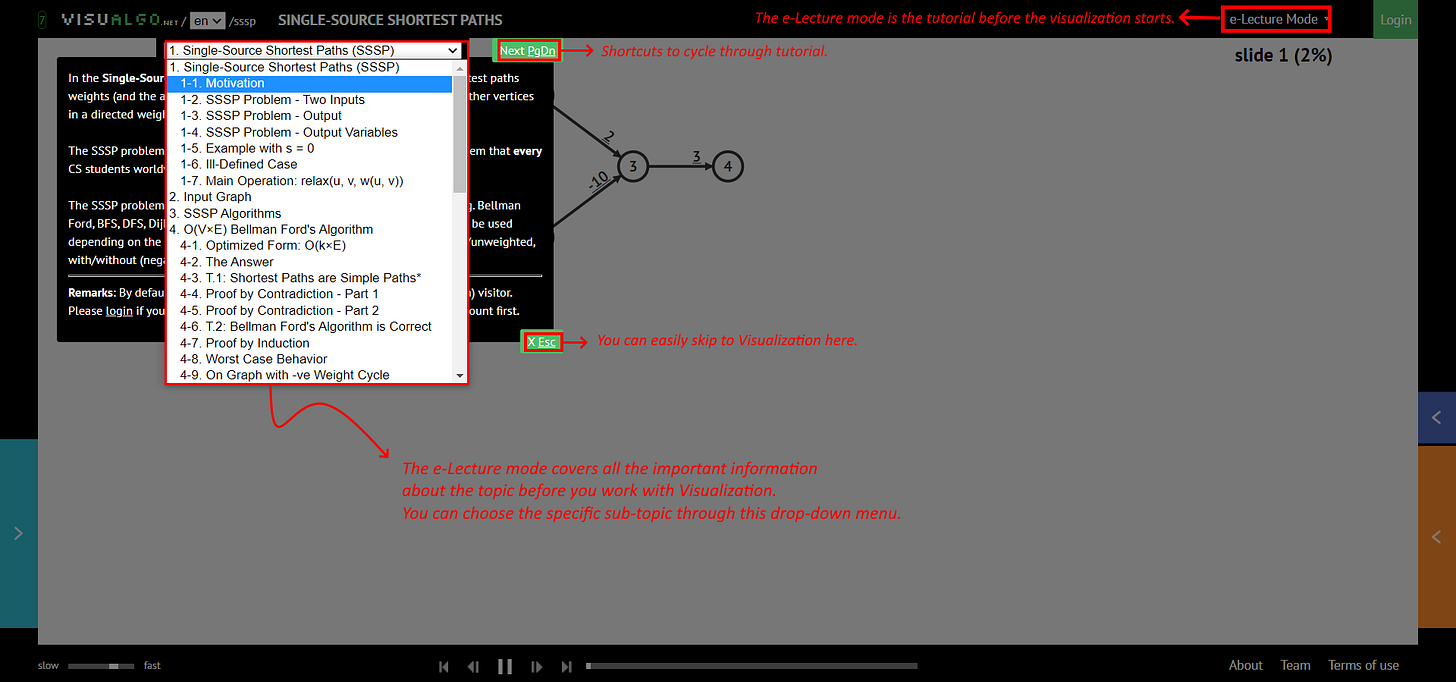Image resolution: width=1456 pixels, height=682 pixels.
Task: Advance the tutorial with 'Next PgDn'
Action: (527, 50)
